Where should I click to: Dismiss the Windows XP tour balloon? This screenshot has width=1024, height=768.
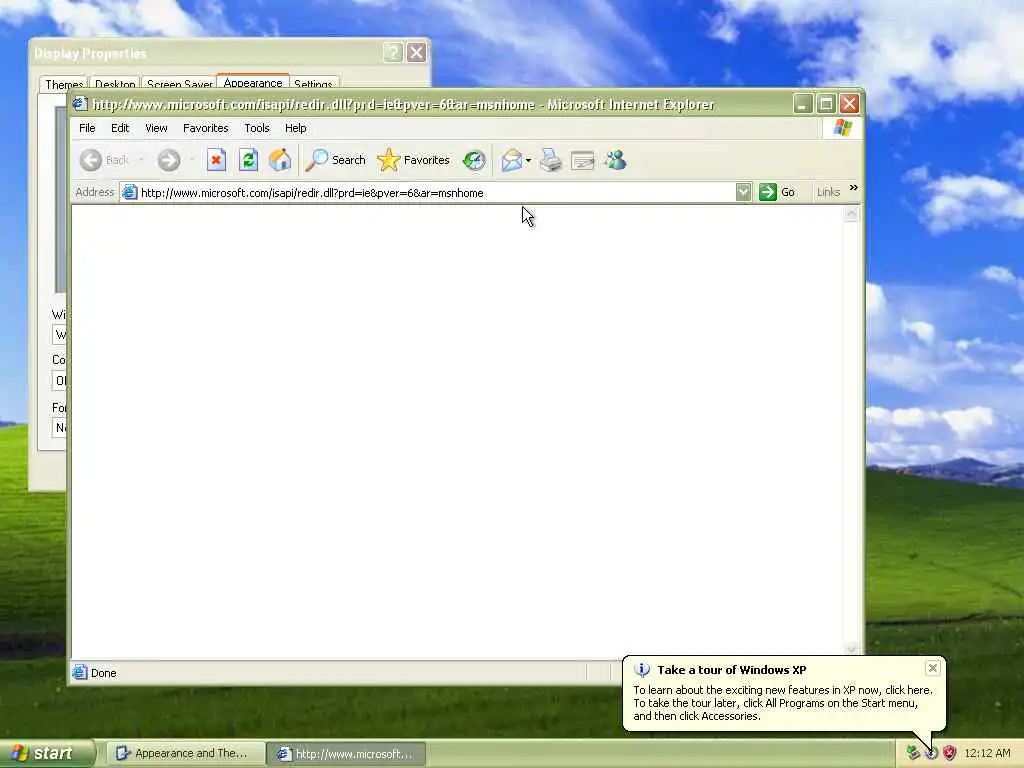(x=933, y=667)
